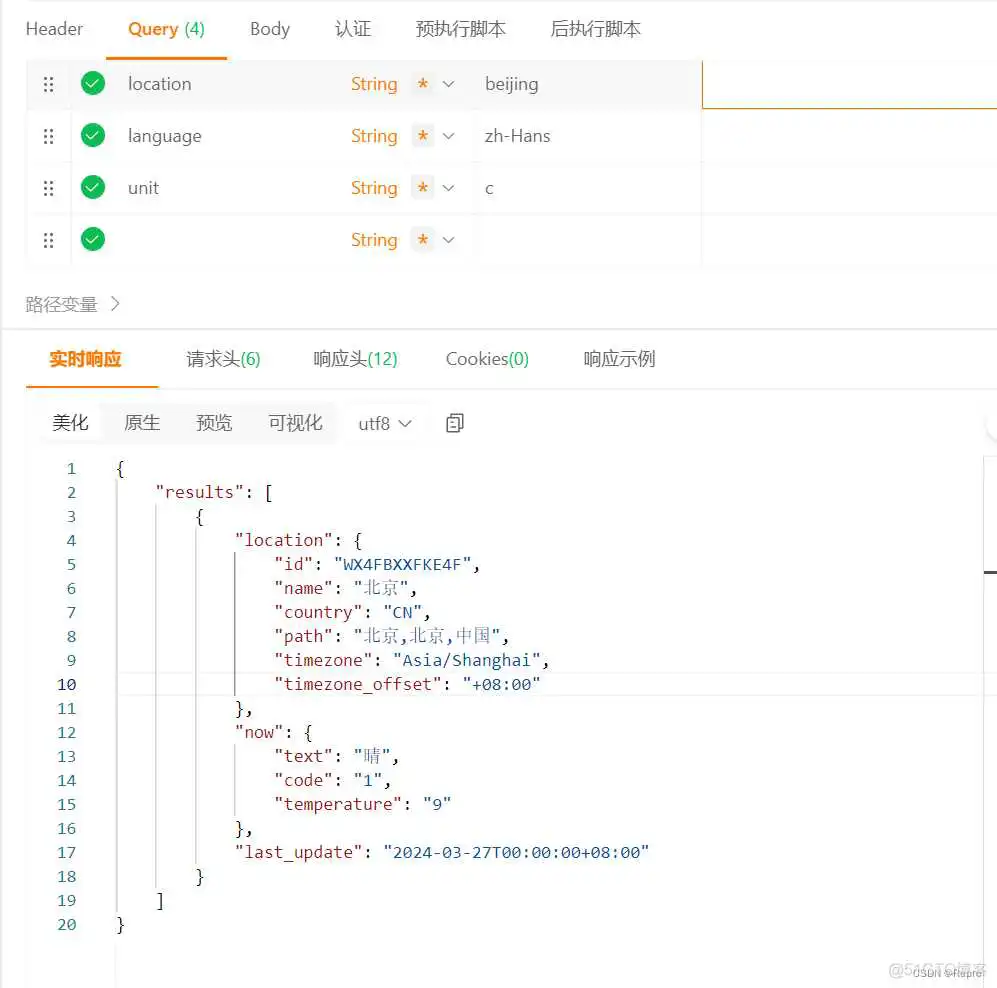Click the "timezone_offset" key on line 10
997x988 pixels.
click(358, 685)
